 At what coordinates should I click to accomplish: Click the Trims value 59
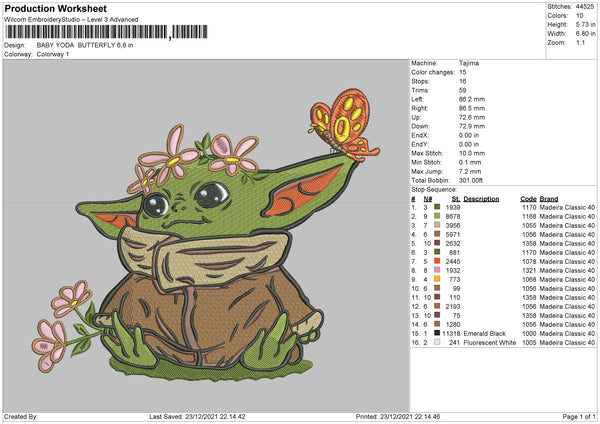click(463, 90)
